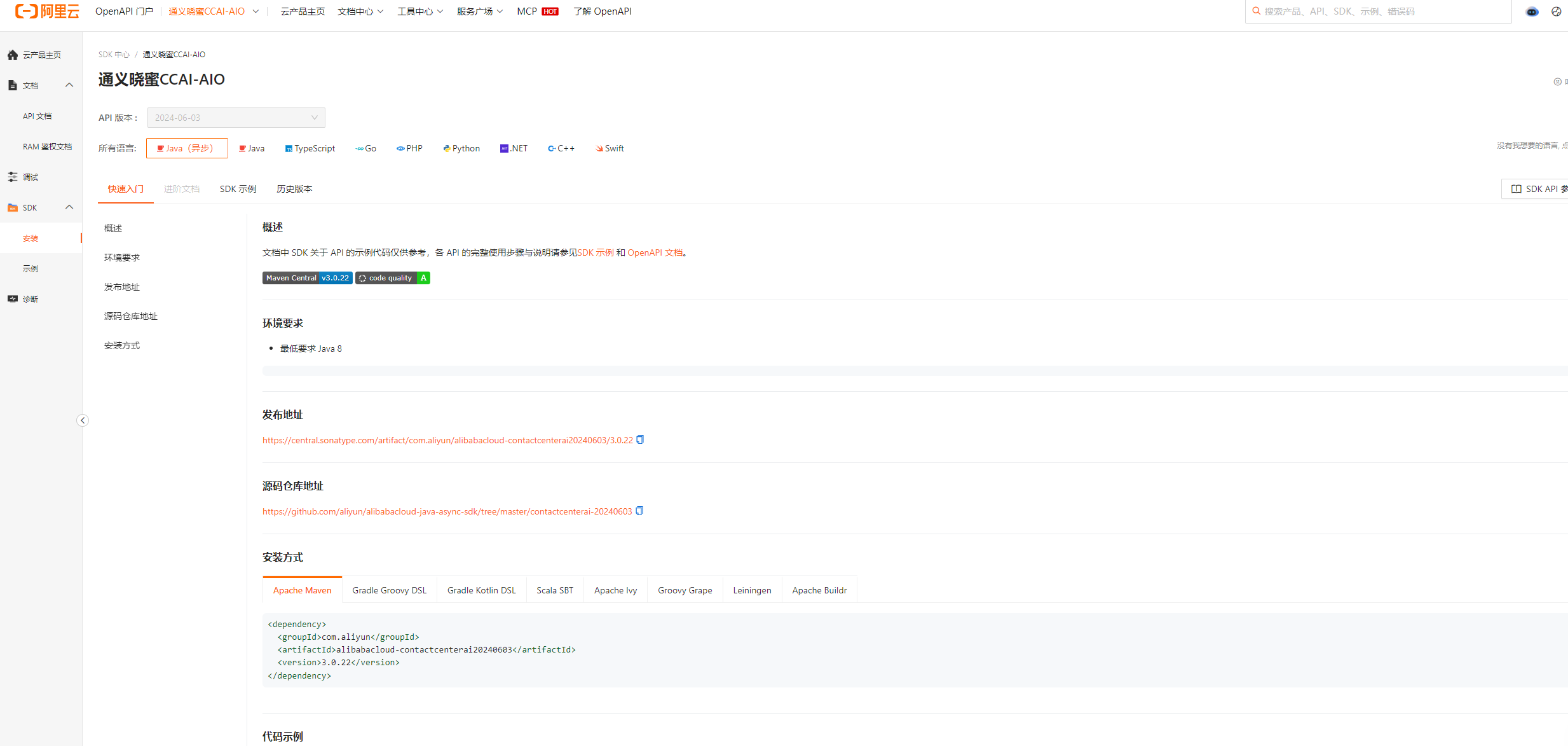Select the Swift language option
The image size is (1568, 746).
pyautogui.click(x=610, y=148)
